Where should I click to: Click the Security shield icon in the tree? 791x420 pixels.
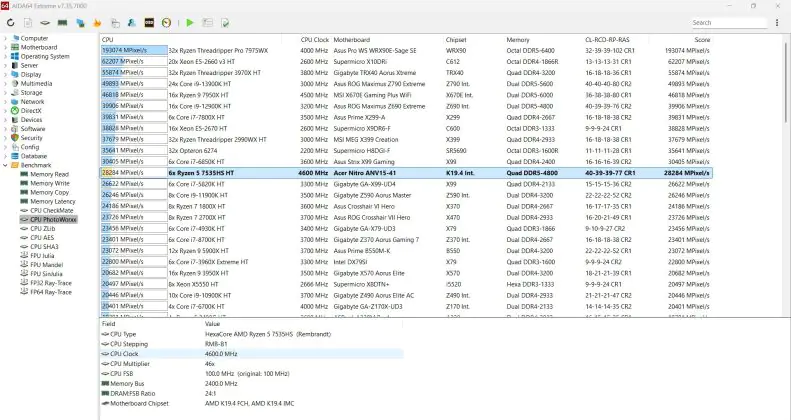[x=15, y=138]
